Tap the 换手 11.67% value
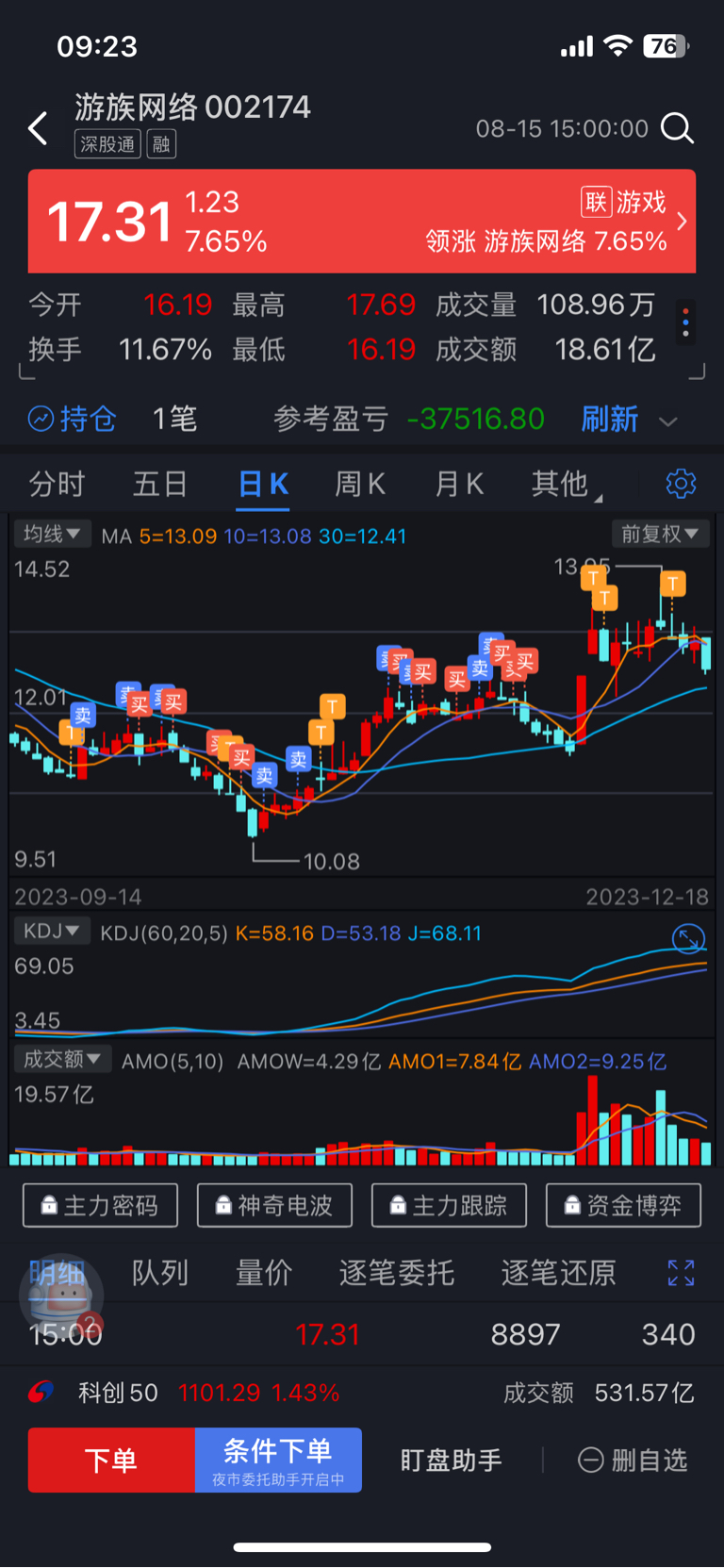This screenshot has width=724, height=1568. point(165,350)
